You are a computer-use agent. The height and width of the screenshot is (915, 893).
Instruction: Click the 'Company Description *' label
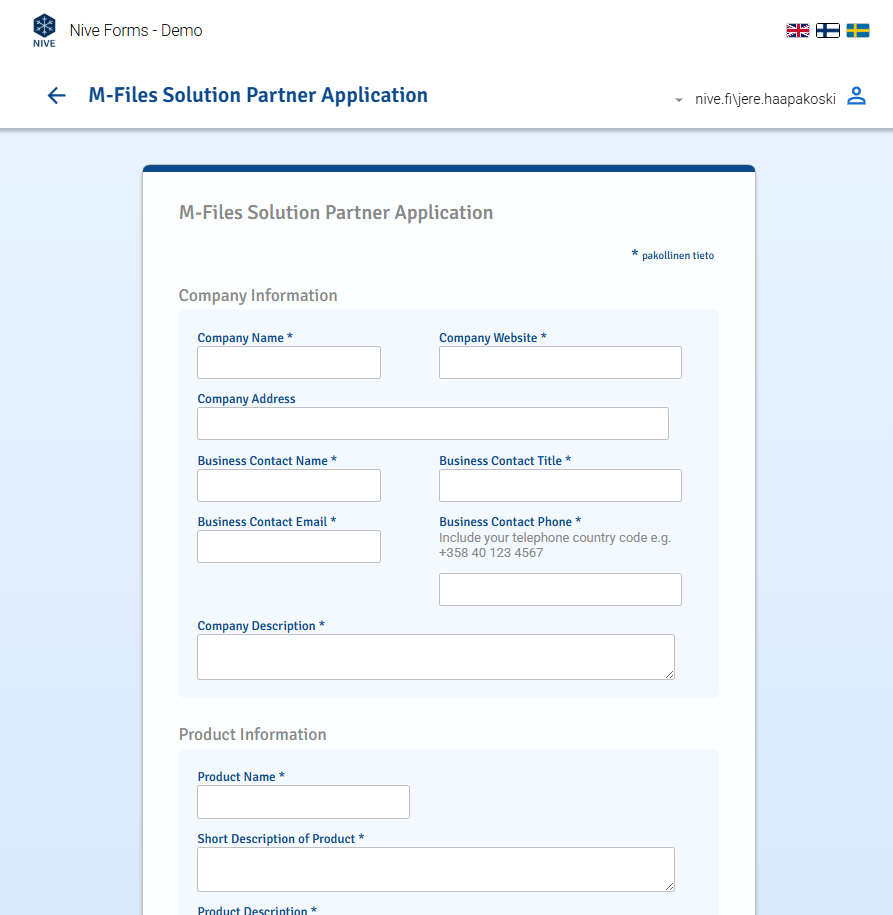pos(261,626)
